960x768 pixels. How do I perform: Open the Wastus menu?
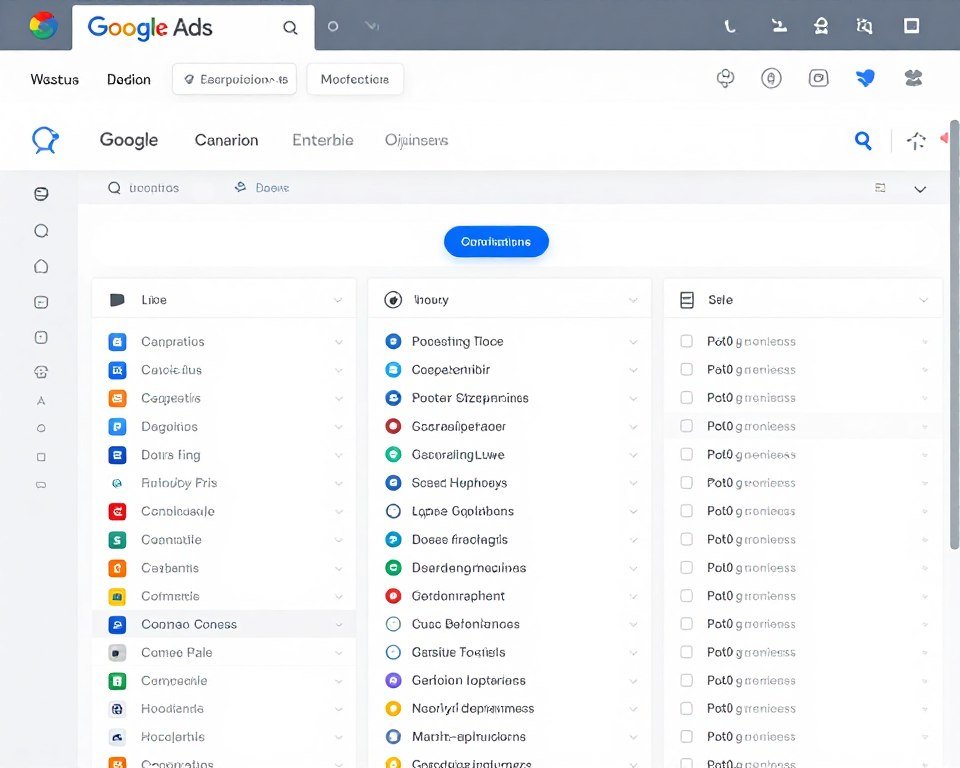pyautogui.click(x=54, y=80)
